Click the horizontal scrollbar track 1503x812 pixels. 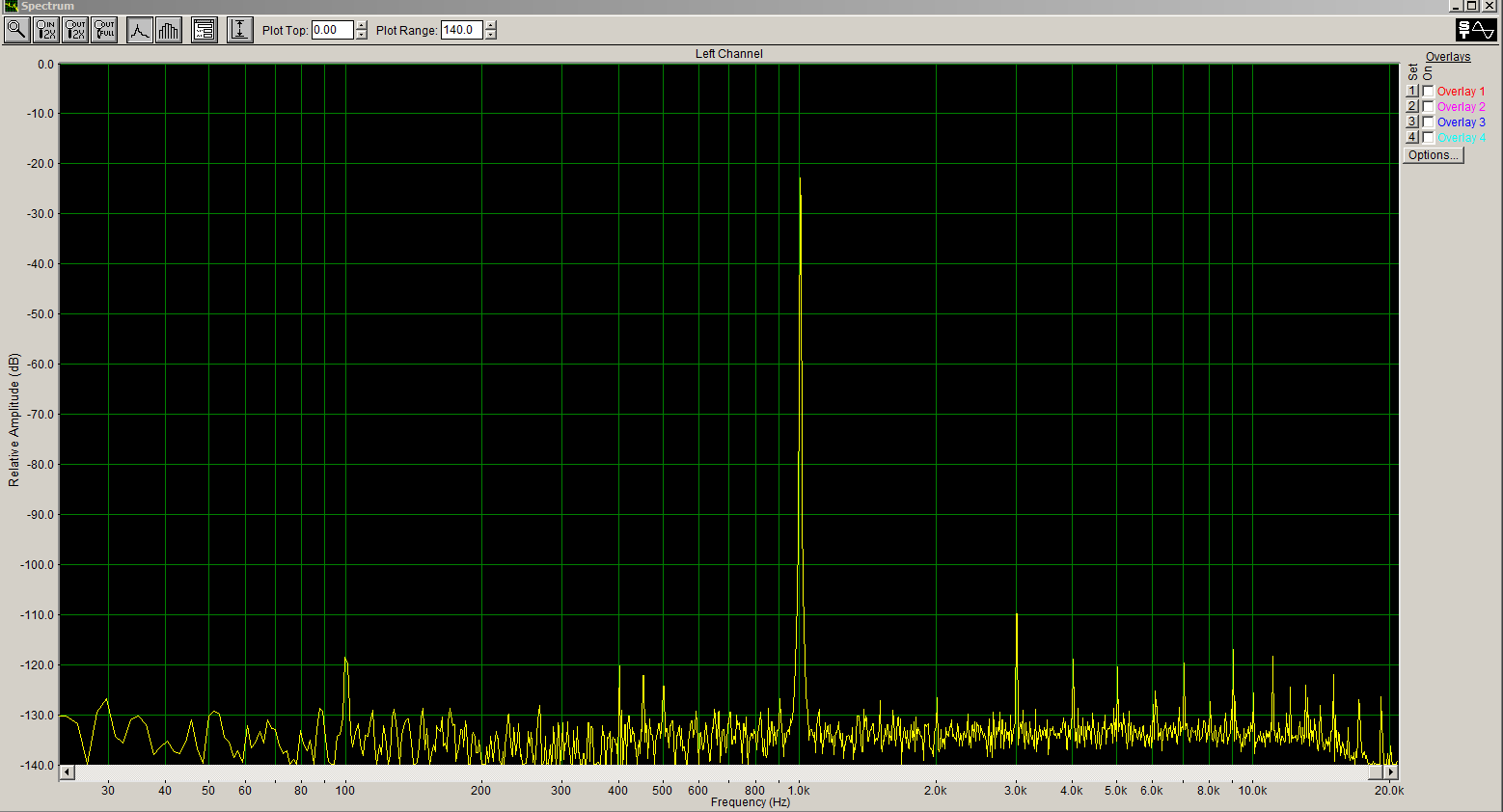tap(721, 772)
